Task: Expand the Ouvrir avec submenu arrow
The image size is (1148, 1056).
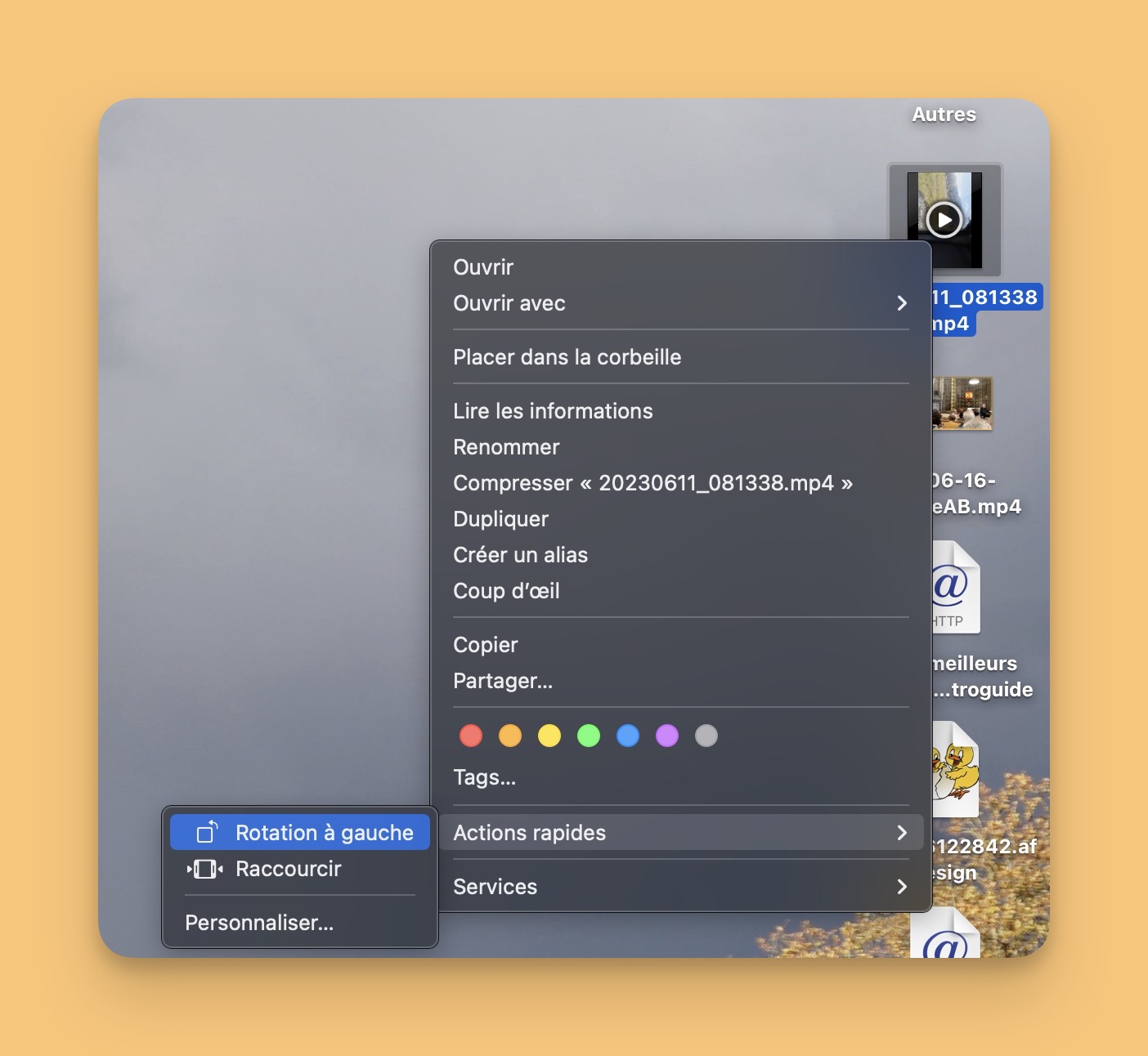Action: coord(902,303)
